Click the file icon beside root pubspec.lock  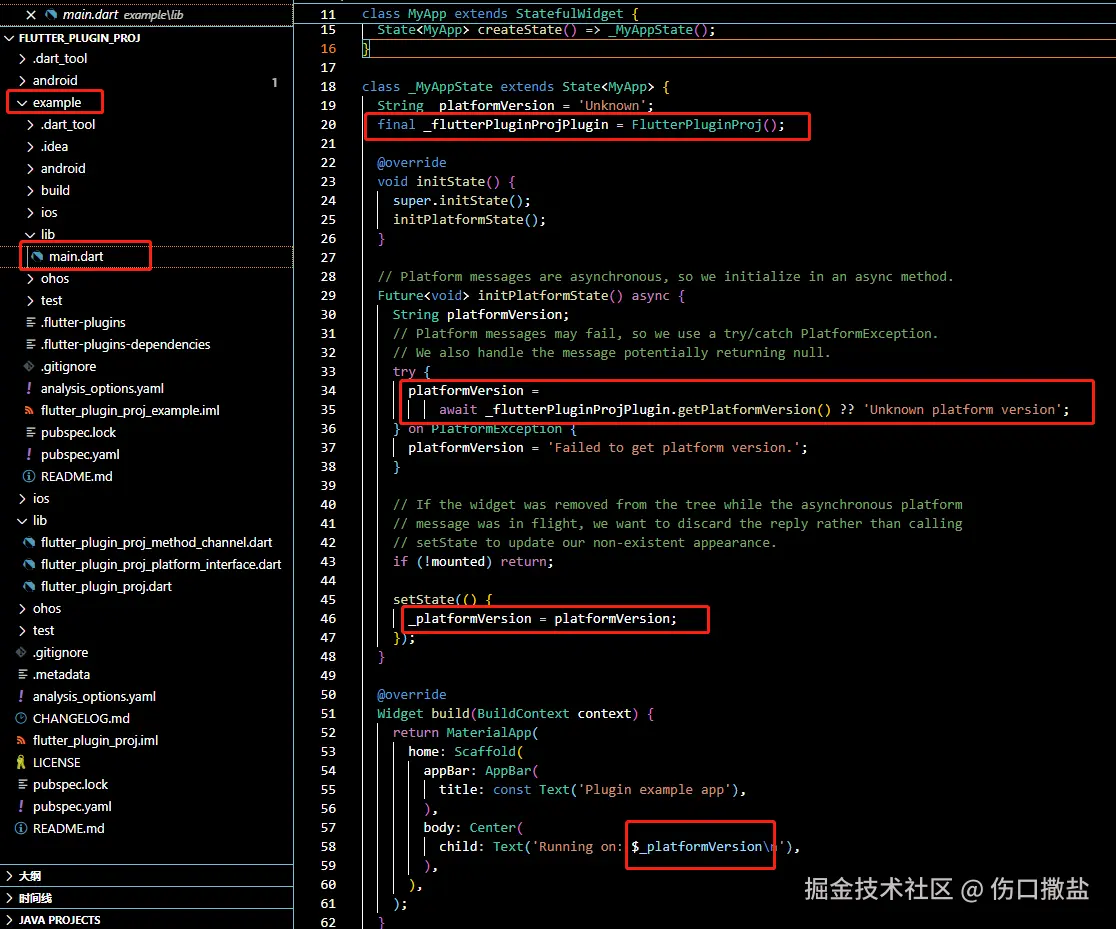click(x=22, y=784)
